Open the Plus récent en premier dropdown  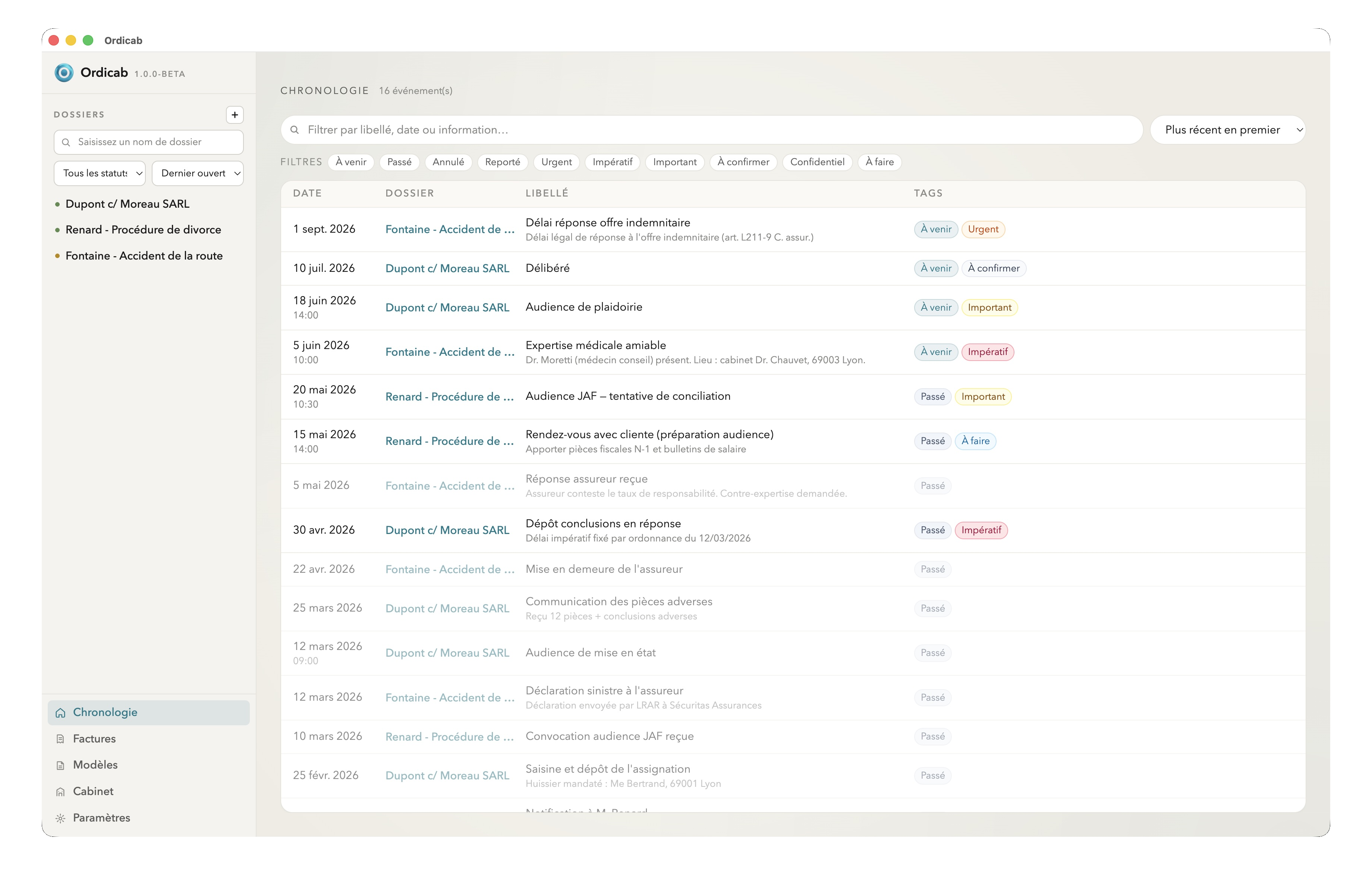[x=1227, y=130]
